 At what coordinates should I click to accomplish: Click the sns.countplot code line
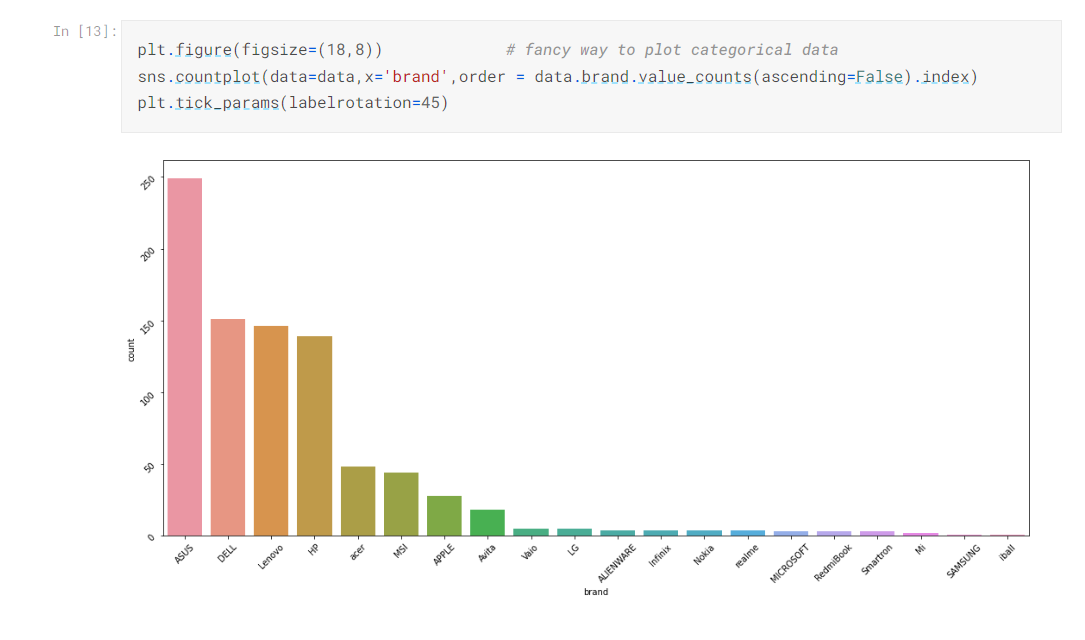(x=558, y=76)
